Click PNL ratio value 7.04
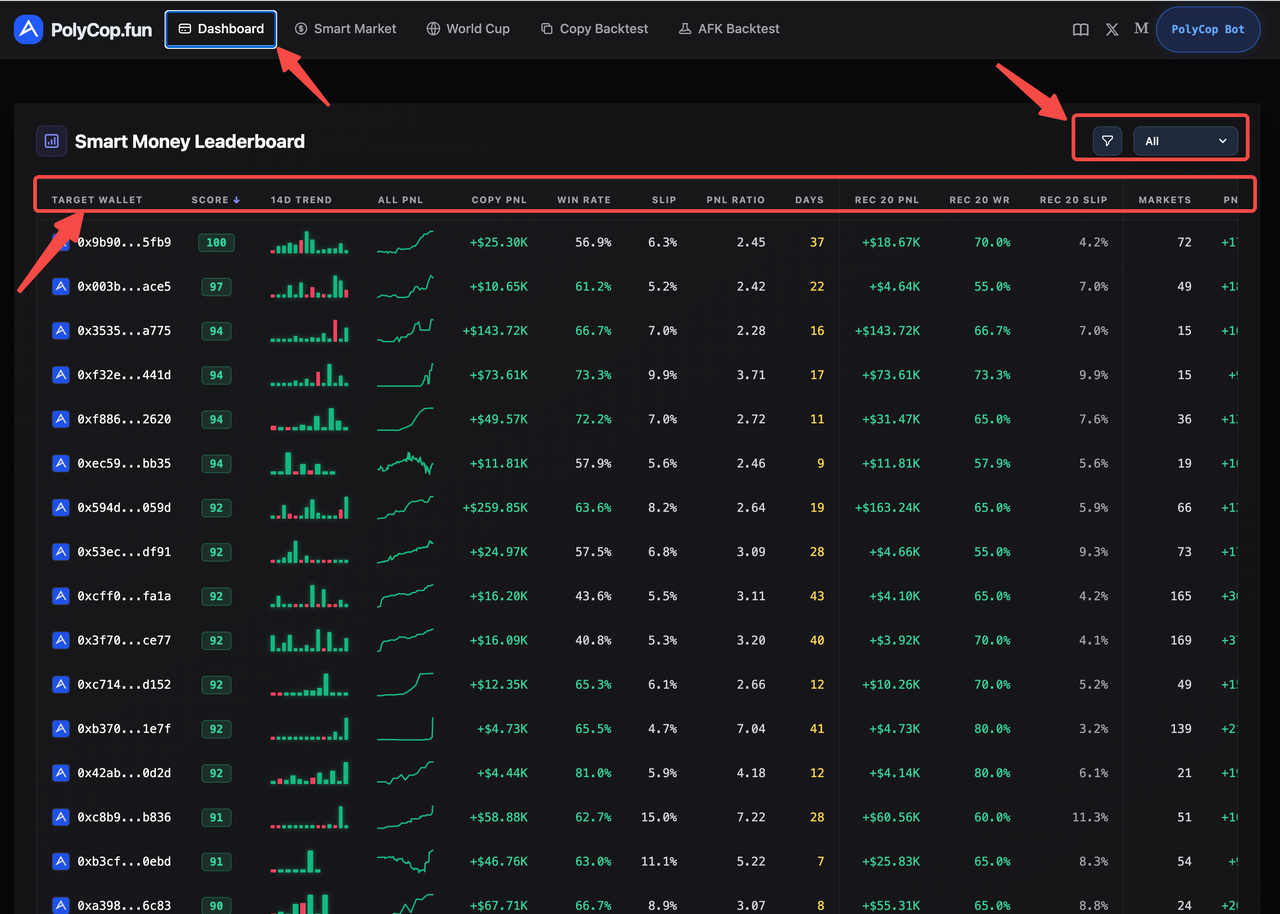1280x914 pixels. pos(751,729)
